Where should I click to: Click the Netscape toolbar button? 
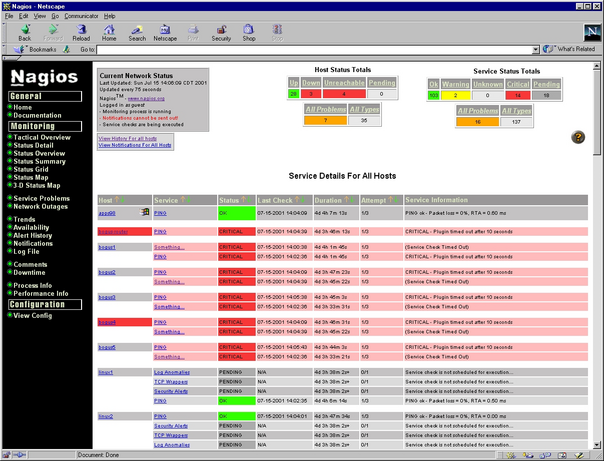point(165,32)
